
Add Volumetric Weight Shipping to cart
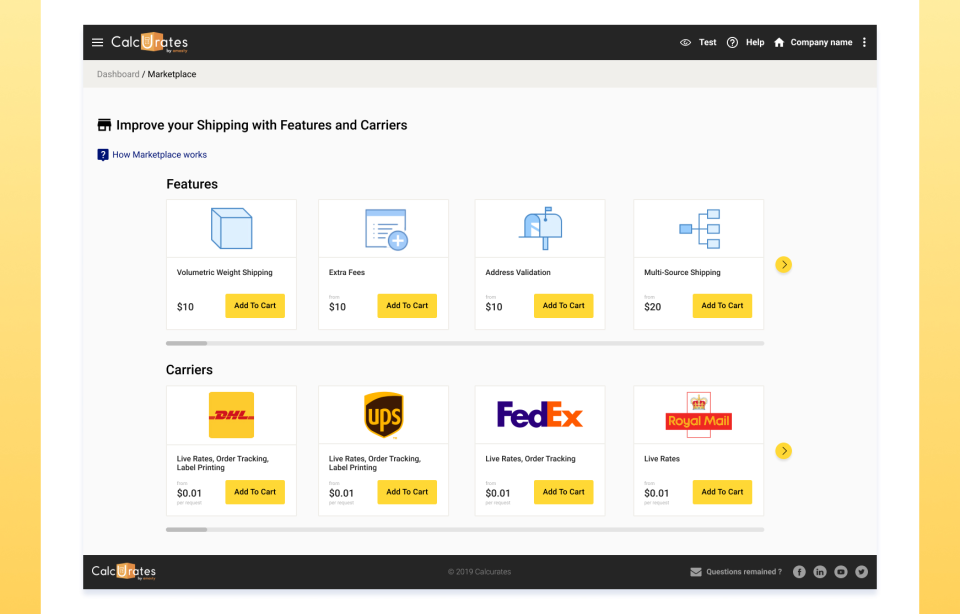click(255, 305)
